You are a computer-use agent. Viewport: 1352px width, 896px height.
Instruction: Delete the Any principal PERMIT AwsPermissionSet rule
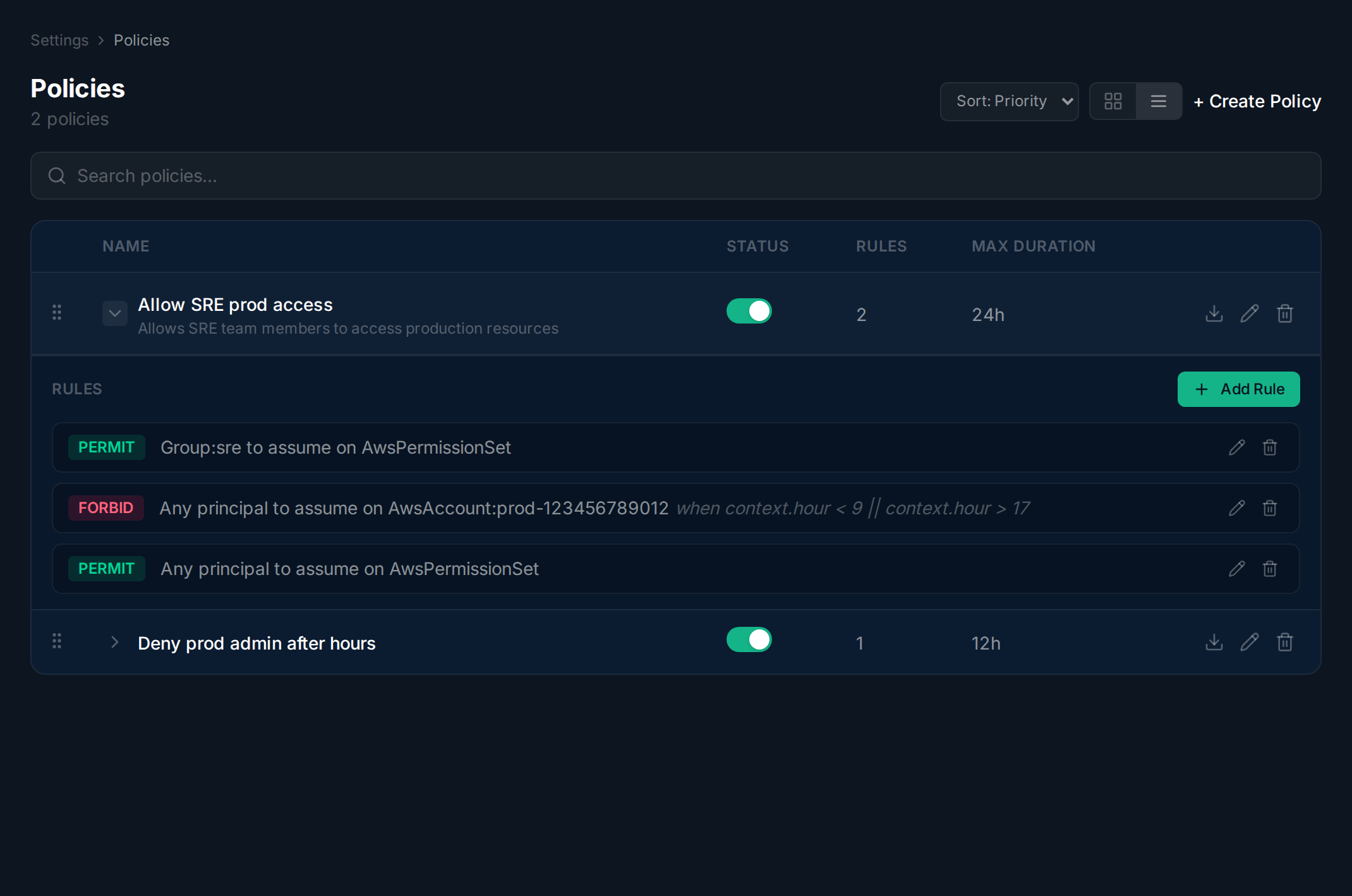coord(1270,569)
